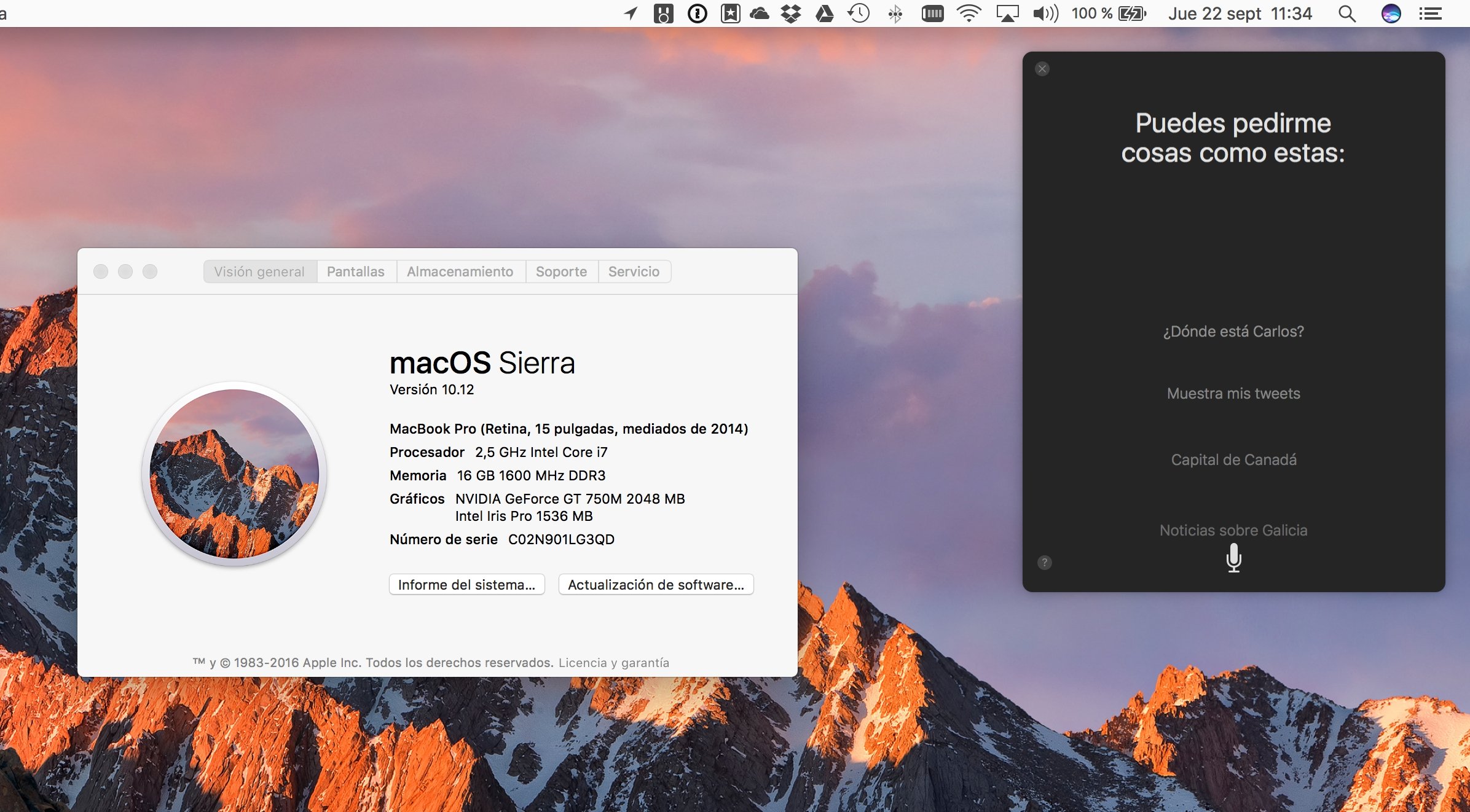The width and height of the screenshot is (1470, 812).
Task: Click the memory chip menu bar icon
Action: (933, 14)
